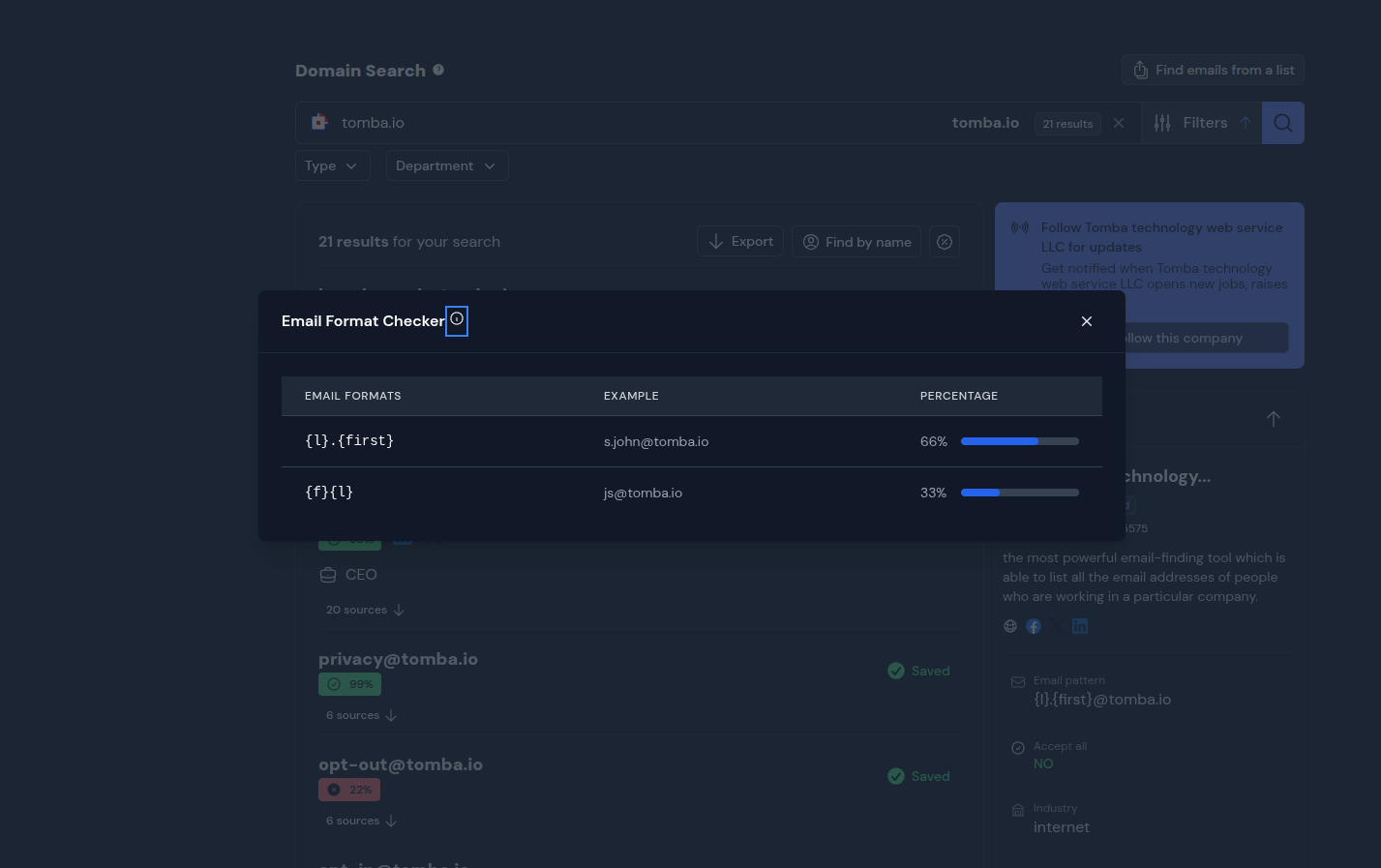Click the internet industry value

click(x=1062, y=827)
